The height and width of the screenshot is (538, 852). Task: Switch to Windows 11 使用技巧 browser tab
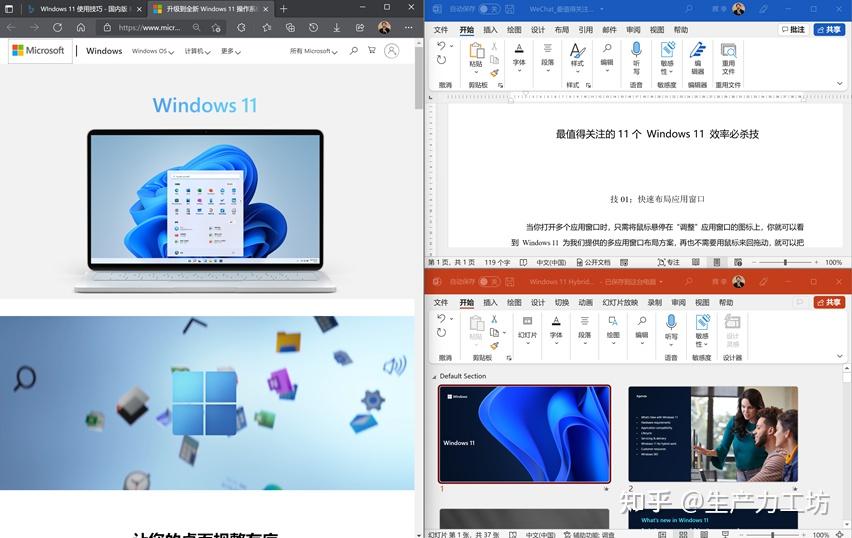point(83,9)
